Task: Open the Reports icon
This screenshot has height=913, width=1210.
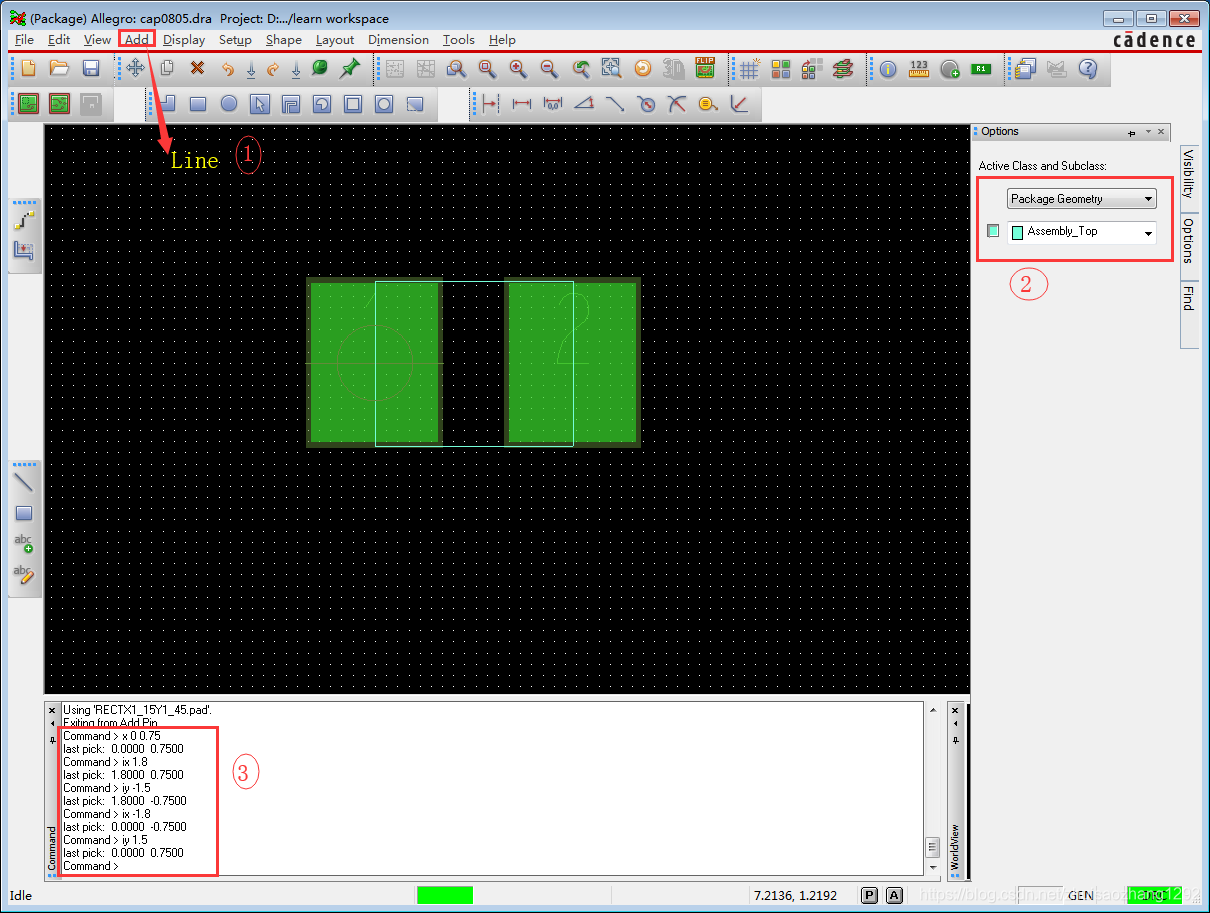Action: tap(1025, 68)
